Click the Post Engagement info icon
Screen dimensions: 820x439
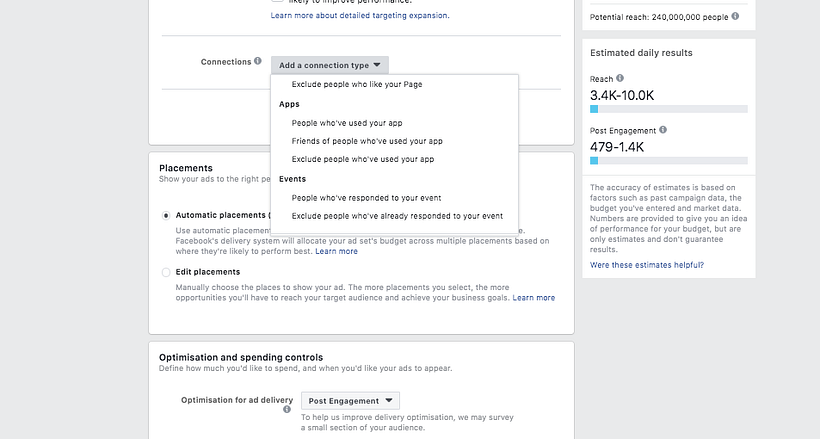tap(663, 130)
